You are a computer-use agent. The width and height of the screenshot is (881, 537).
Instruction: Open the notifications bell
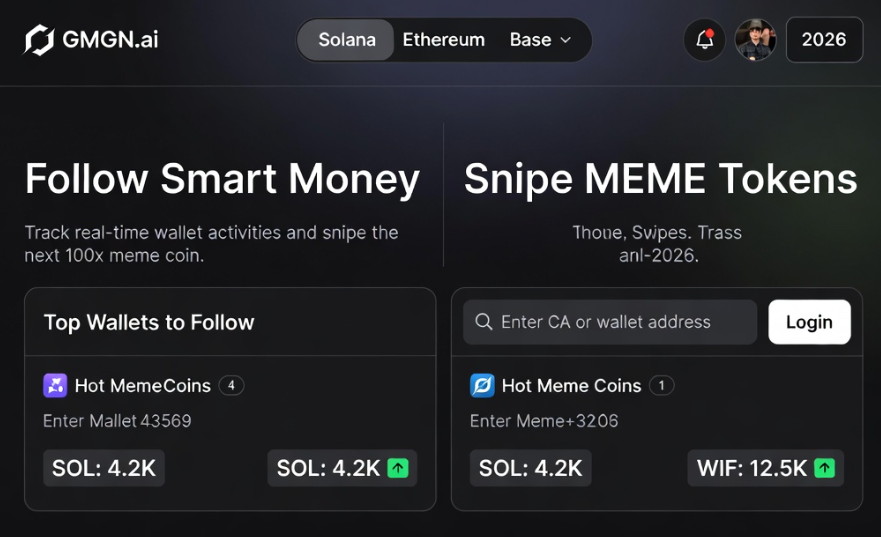pyautogui.click(x=705, y=40)
